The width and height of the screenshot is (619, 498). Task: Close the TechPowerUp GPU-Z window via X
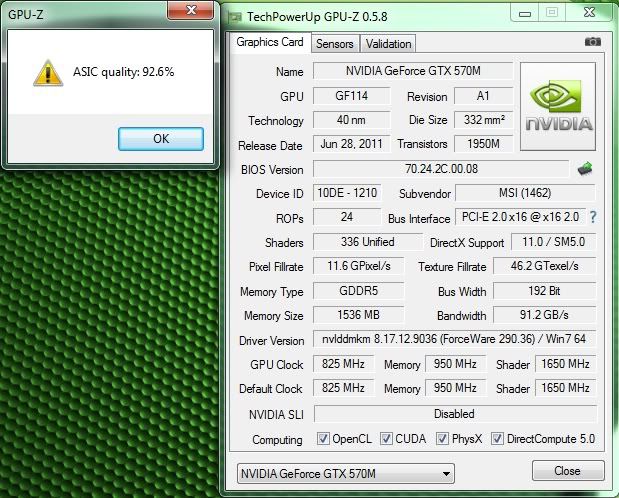click(589, 13)
